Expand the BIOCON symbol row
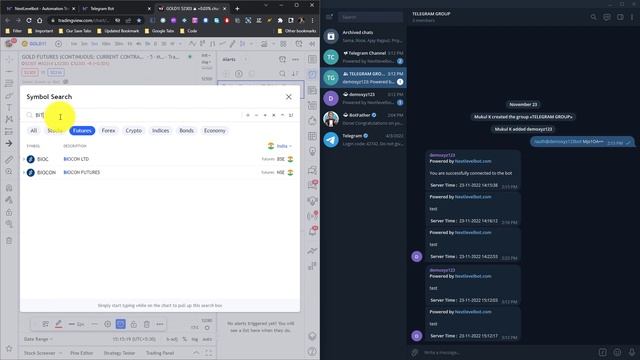This screenshot has width=640, height=360. click(24, 173)
